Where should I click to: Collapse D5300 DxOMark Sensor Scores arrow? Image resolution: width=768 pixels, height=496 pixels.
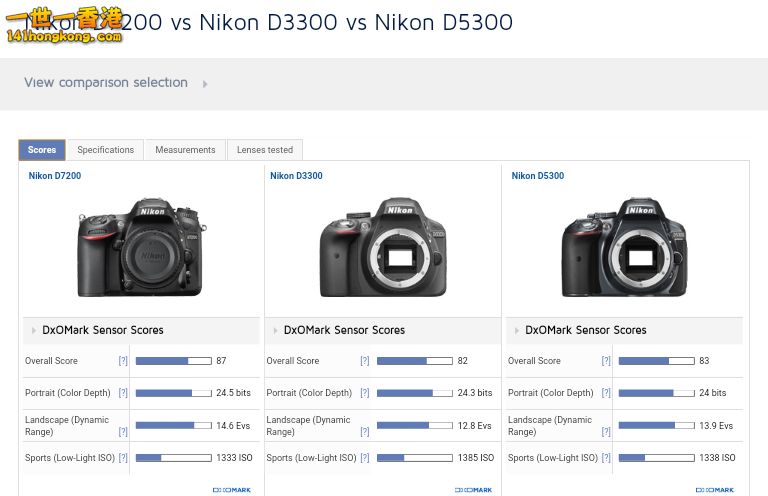(516, 331)
